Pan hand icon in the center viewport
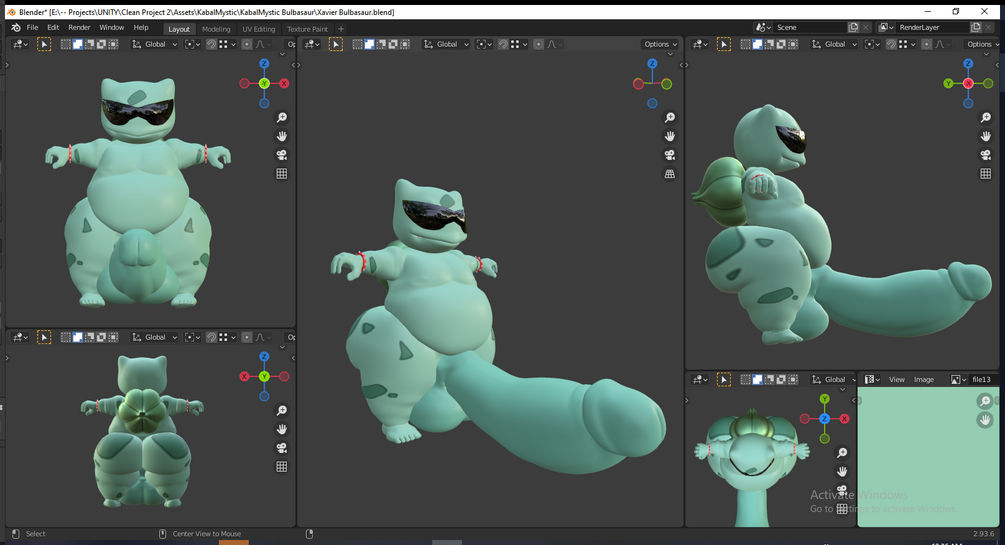The image size is (1005, 545). (670, 136)
